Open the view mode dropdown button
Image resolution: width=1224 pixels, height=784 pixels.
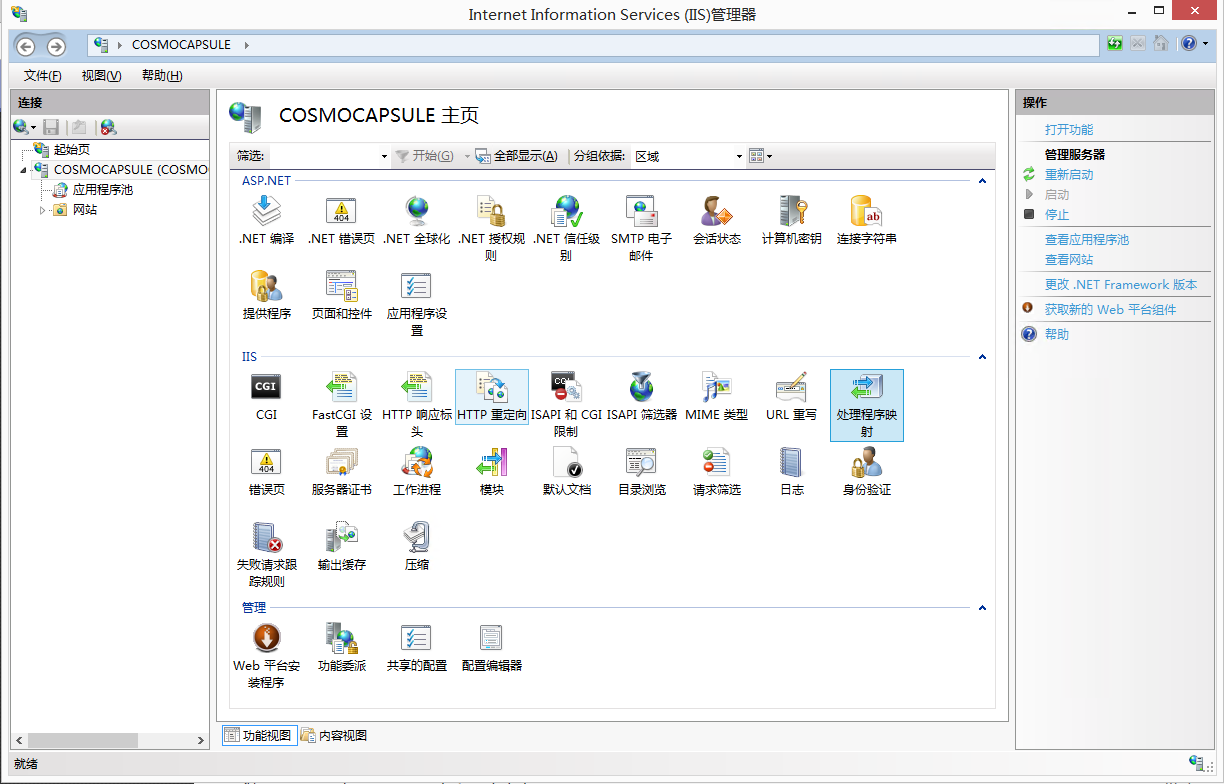coord(761,156)
